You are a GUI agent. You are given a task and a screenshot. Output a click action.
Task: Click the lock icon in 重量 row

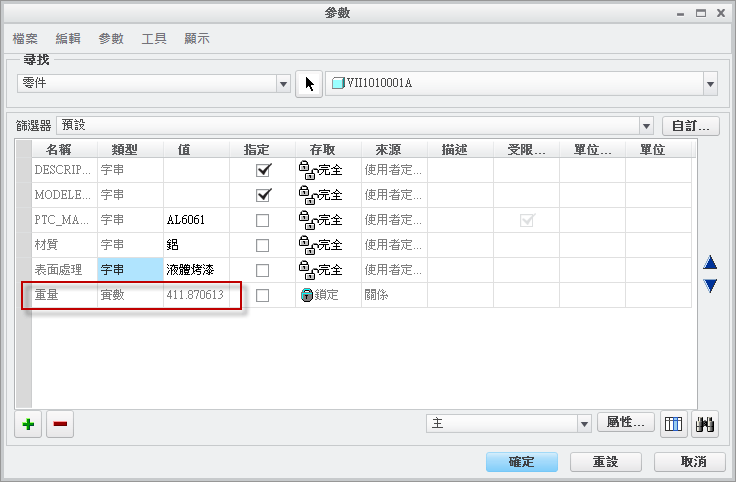pyautogui.click(x=307, y=295)
